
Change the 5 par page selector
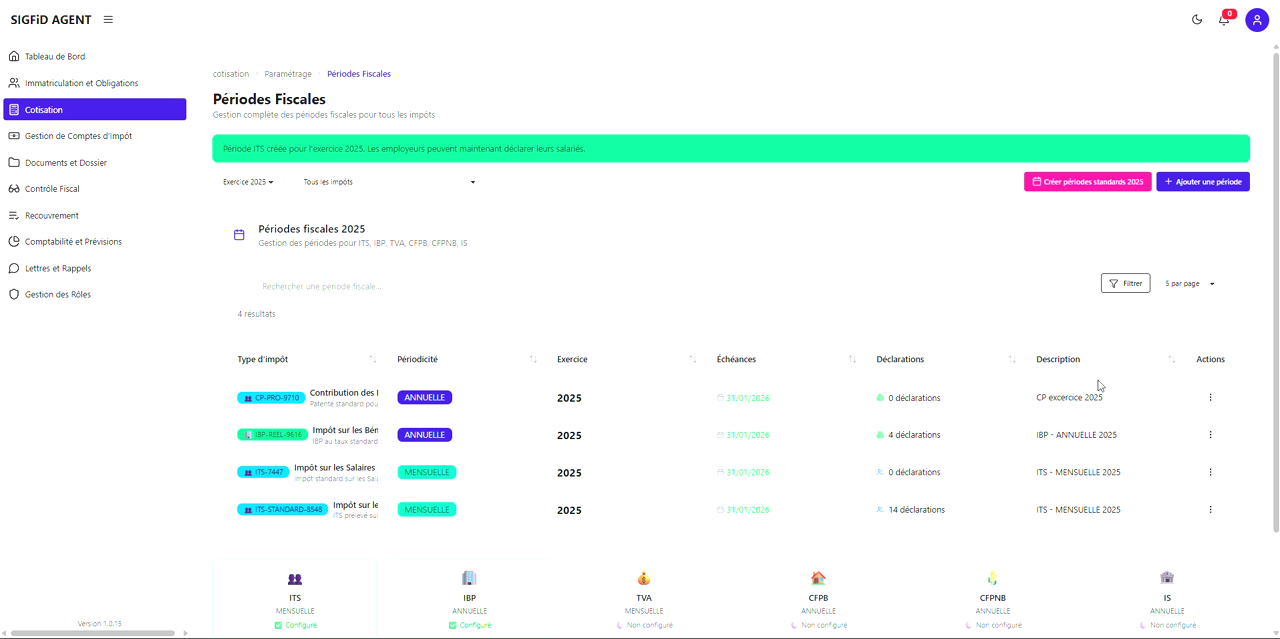1190,284
